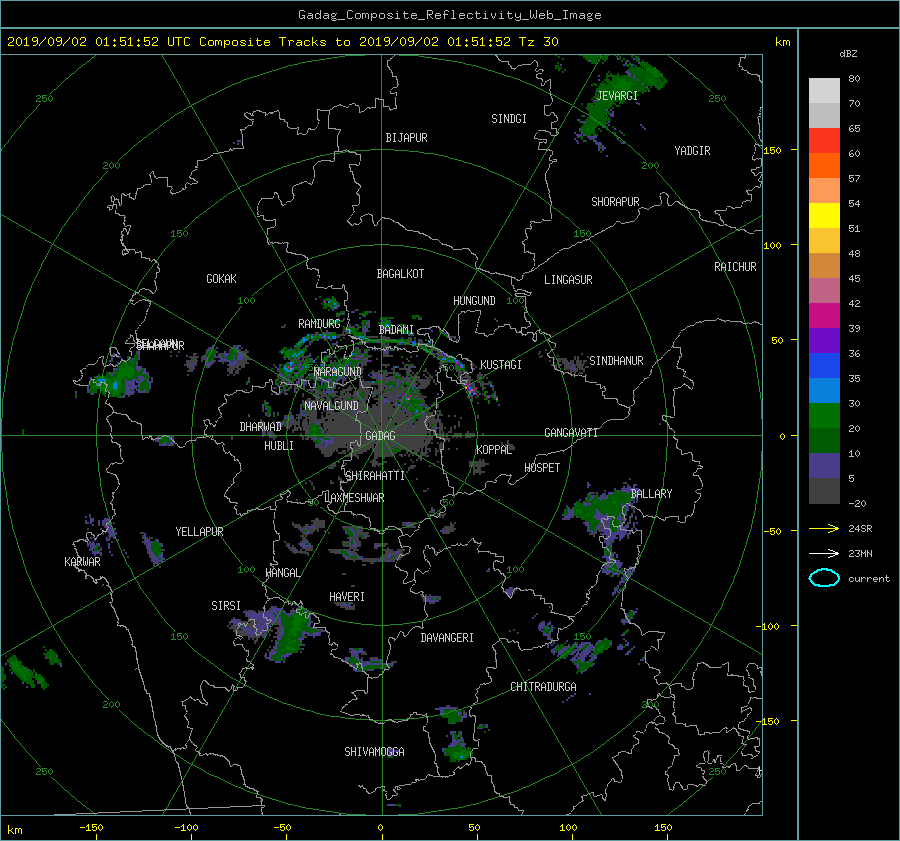This screenshot has width=900, height=841.
Task: Click the HUNGUND place label
Action: click(x=474, y=300)
